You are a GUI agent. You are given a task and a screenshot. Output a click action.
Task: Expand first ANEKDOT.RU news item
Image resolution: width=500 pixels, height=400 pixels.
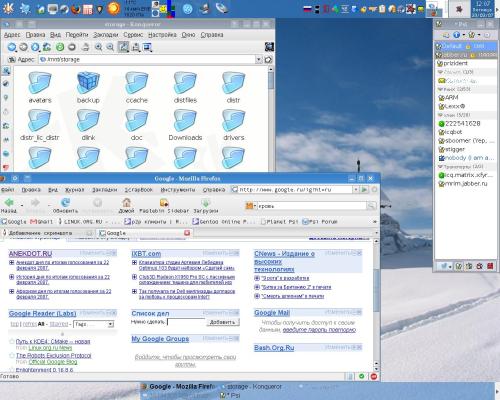[11, 263]
